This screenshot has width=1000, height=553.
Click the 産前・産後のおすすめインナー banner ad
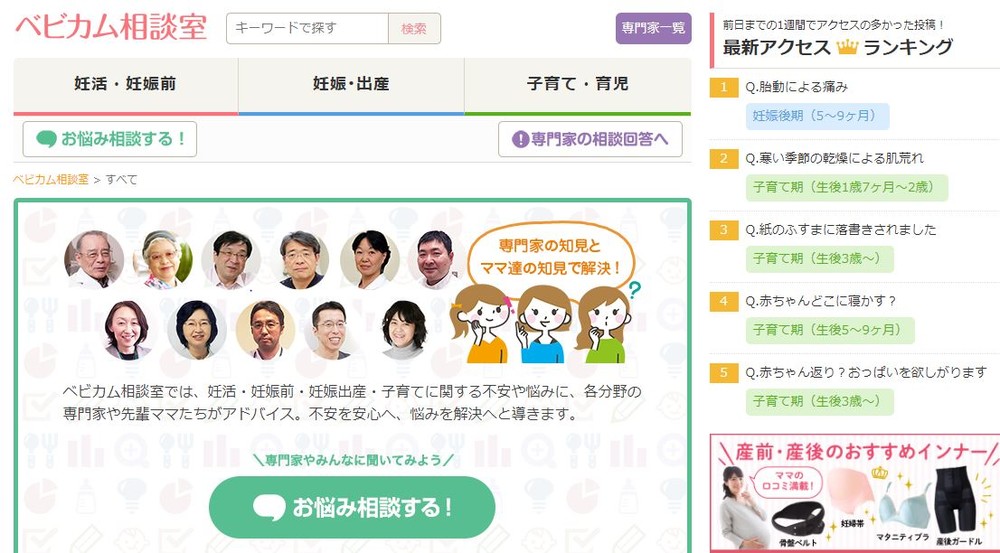tap(855, 493)
